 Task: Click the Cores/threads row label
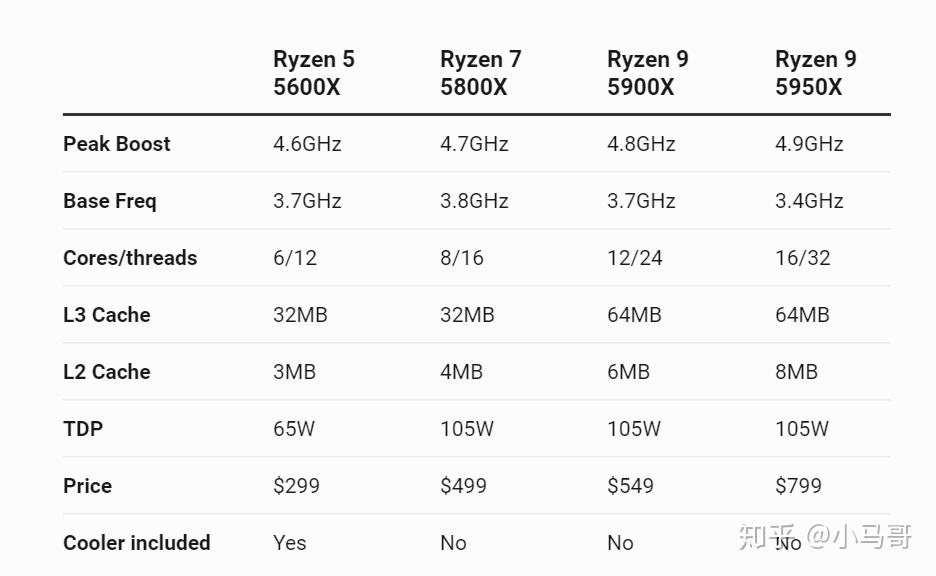130,258
